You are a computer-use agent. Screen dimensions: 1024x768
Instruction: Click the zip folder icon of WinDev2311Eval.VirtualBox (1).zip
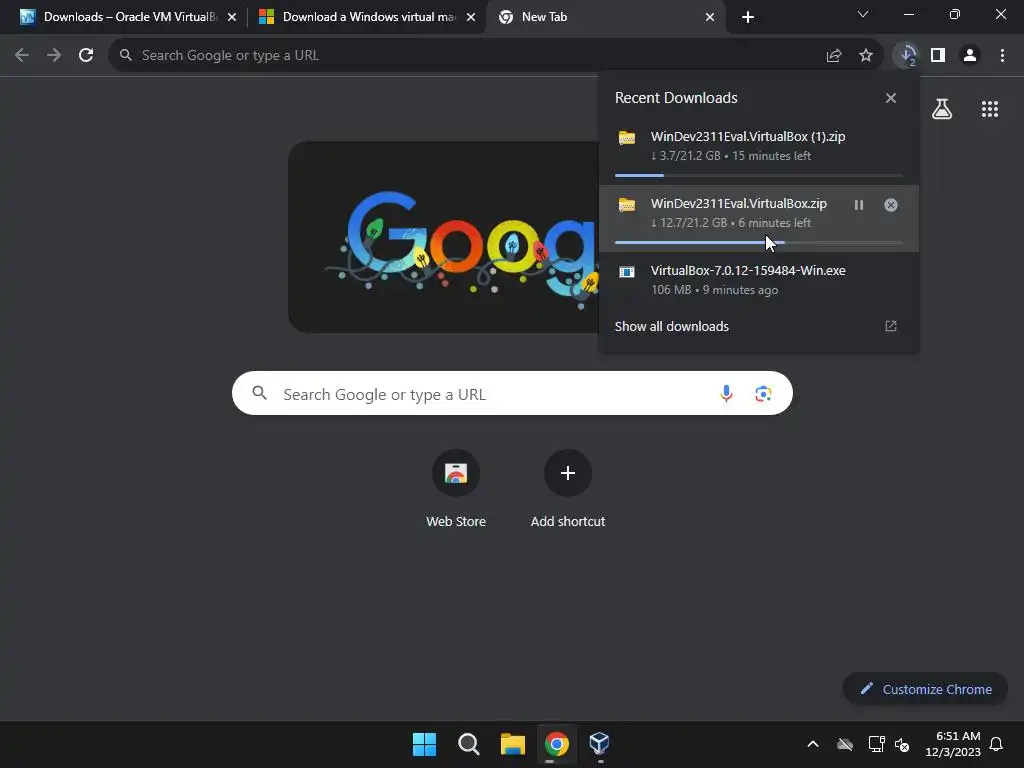627,138
